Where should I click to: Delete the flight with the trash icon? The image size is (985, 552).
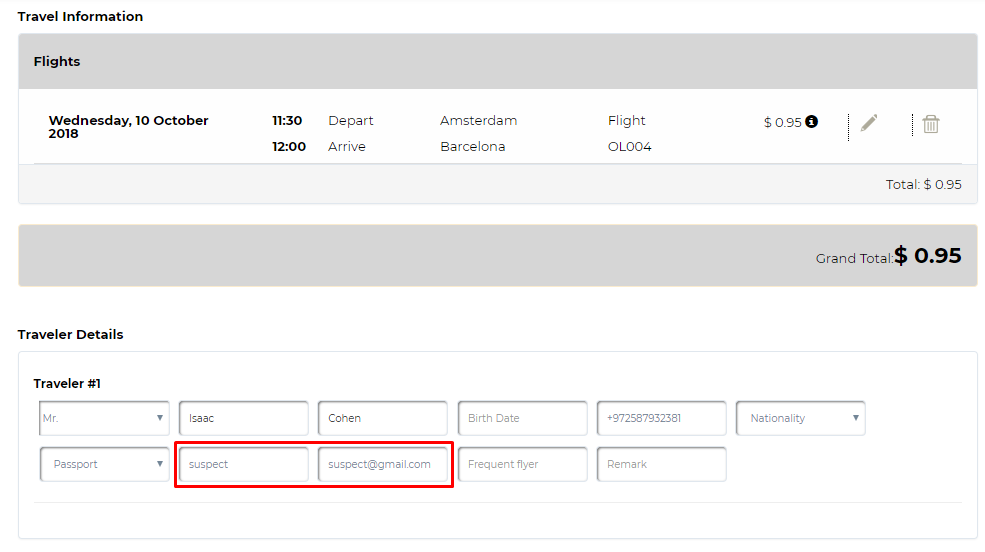[x=931, y=124]
